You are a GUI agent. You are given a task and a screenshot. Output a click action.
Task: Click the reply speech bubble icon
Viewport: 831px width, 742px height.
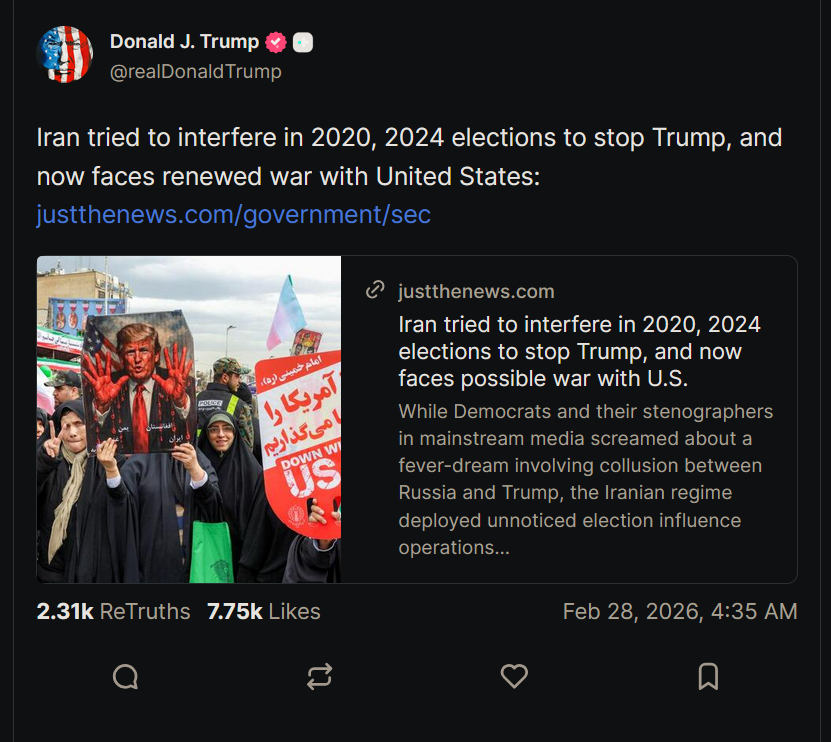[x=125, y=677]
